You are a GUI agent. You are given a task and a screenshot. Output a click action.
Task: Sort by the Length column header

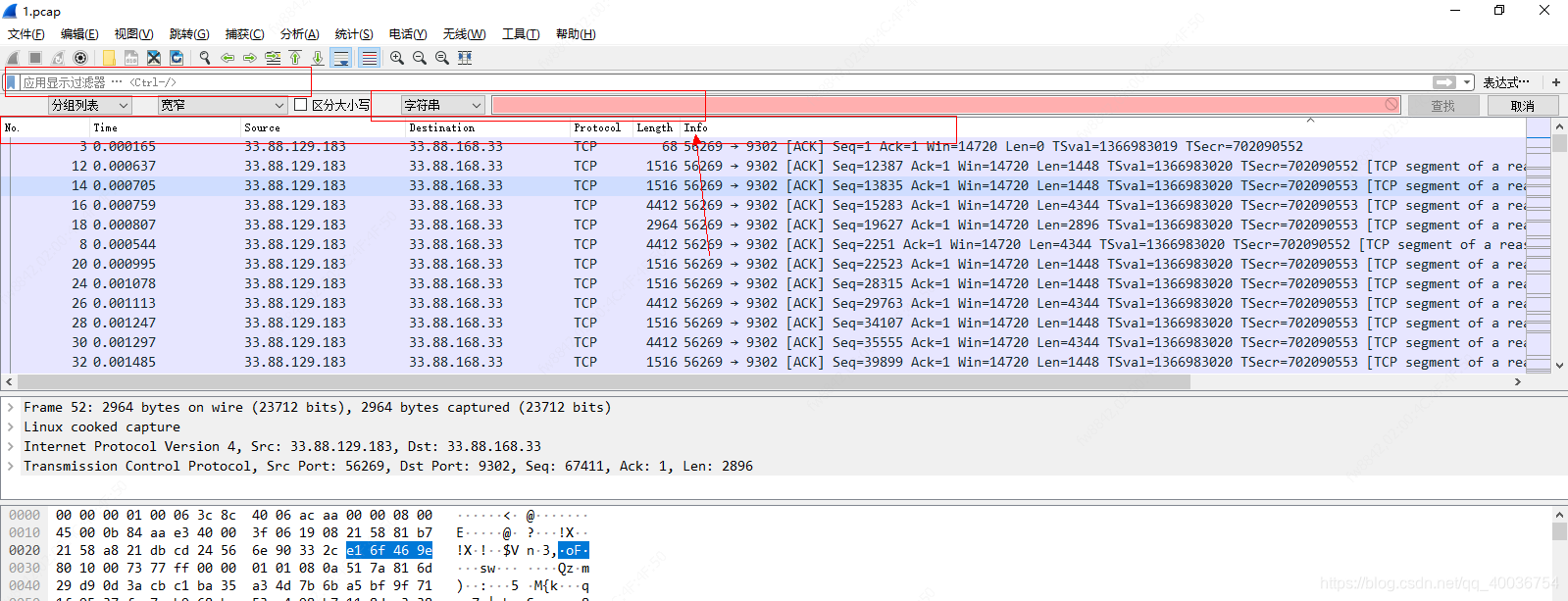(x=657, y=127)
